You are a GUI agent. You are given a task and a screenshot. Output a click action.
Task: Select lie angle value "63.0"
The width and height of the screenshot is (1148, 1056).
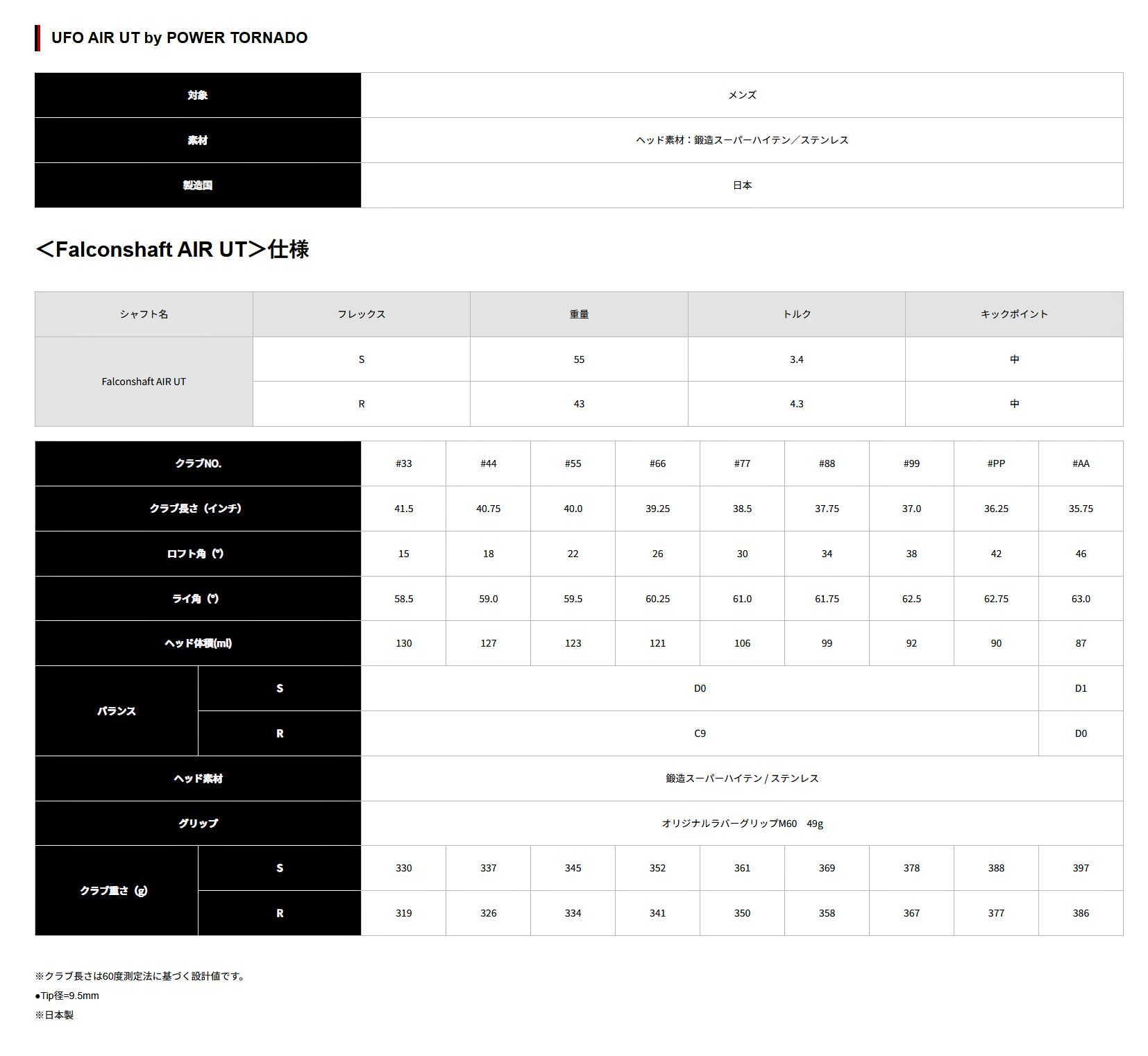(x=1081, y=599)
